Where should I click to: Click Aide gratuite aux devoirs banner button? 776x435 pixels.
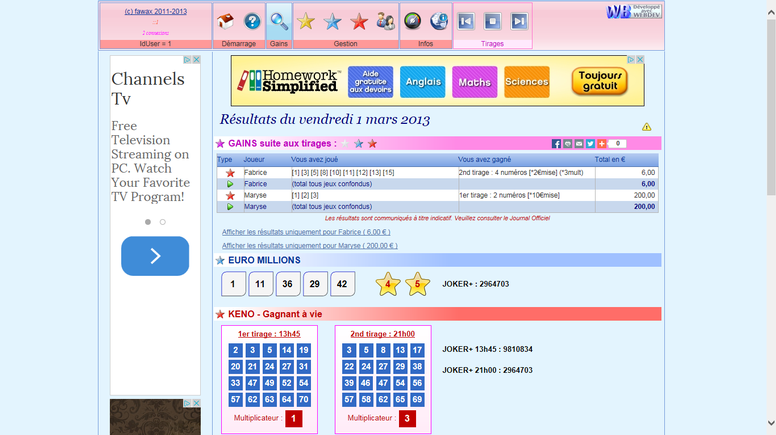pos(370,82)
